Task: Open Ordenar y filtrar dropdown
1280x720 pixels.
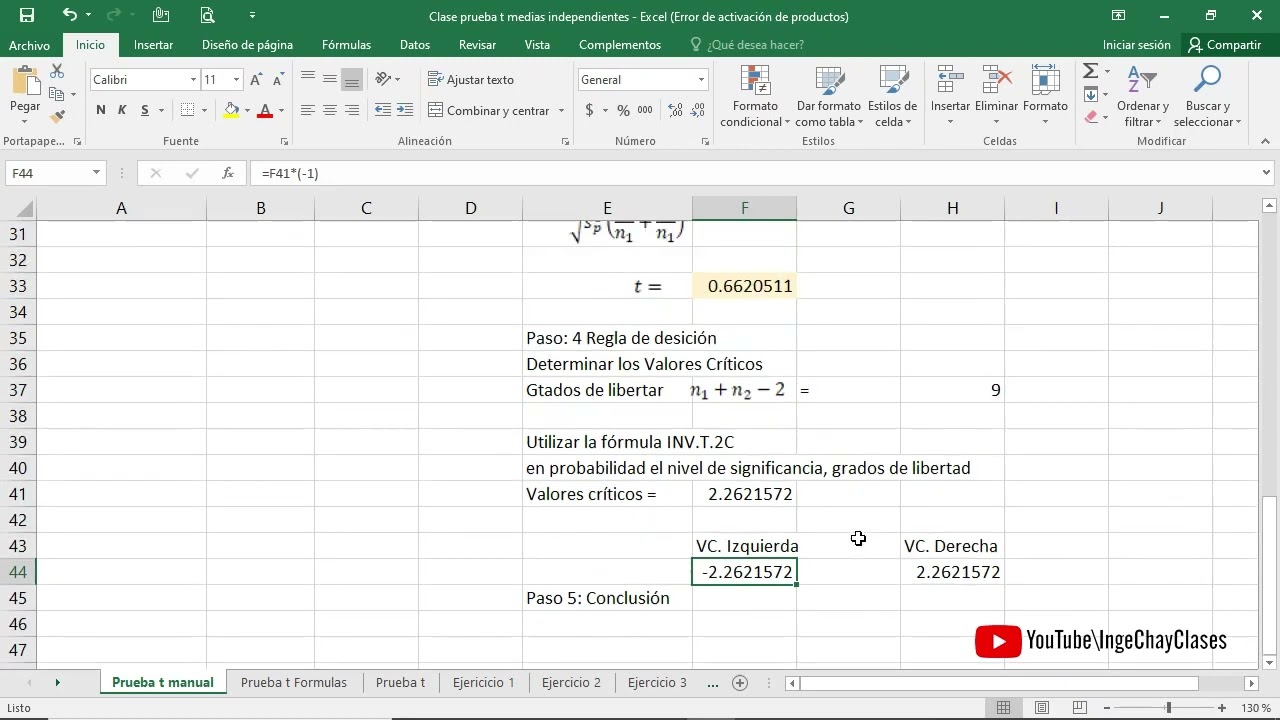Action: [x=1143, y=97]
